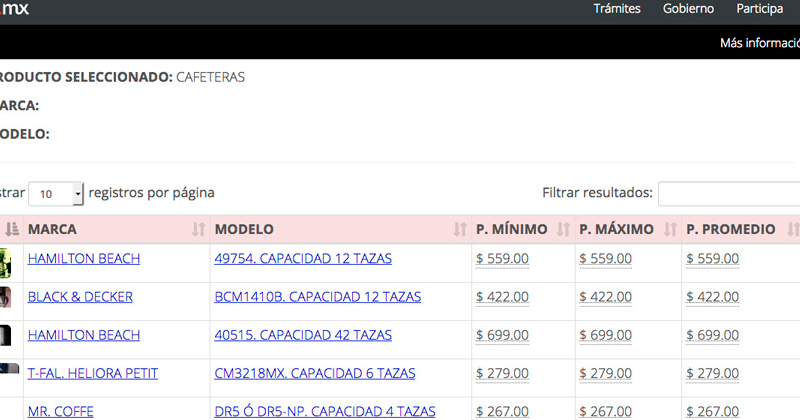This screenshot has height=420, width=800.
Task: Sort by P. MÍNIMO column arrows
Action: [x=563, y=230]
